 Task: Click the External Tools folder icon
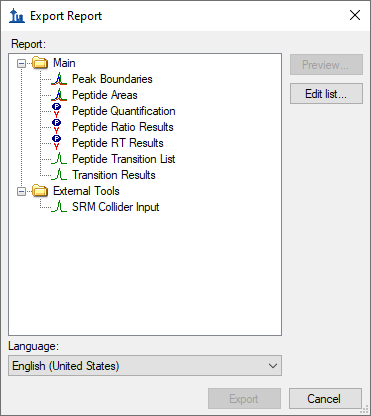click(40, 191)
